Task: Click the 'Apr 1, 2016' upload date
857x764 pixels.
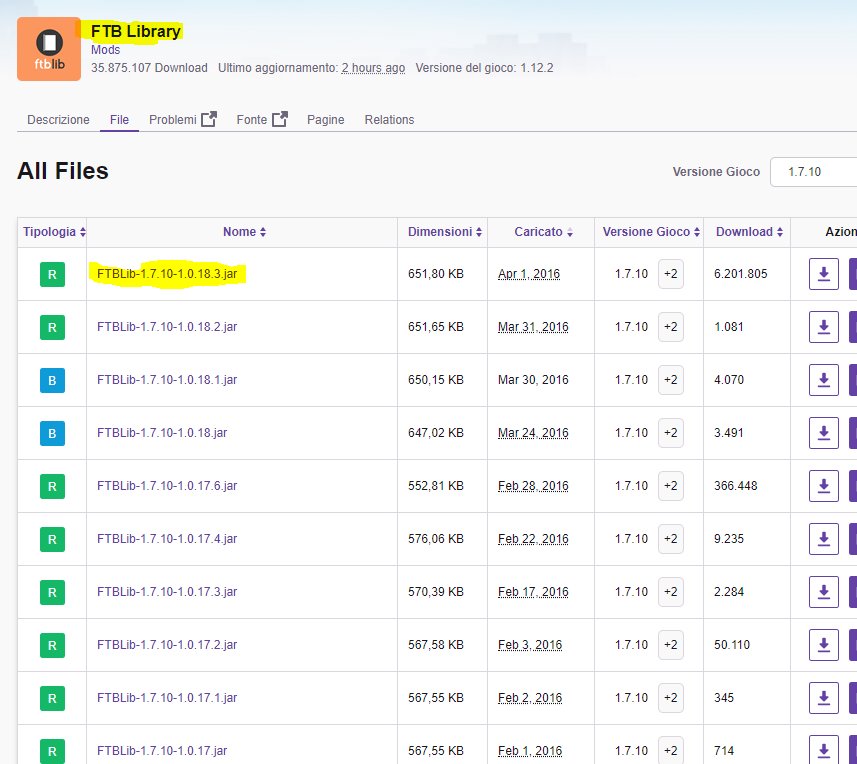Action: 529,274
